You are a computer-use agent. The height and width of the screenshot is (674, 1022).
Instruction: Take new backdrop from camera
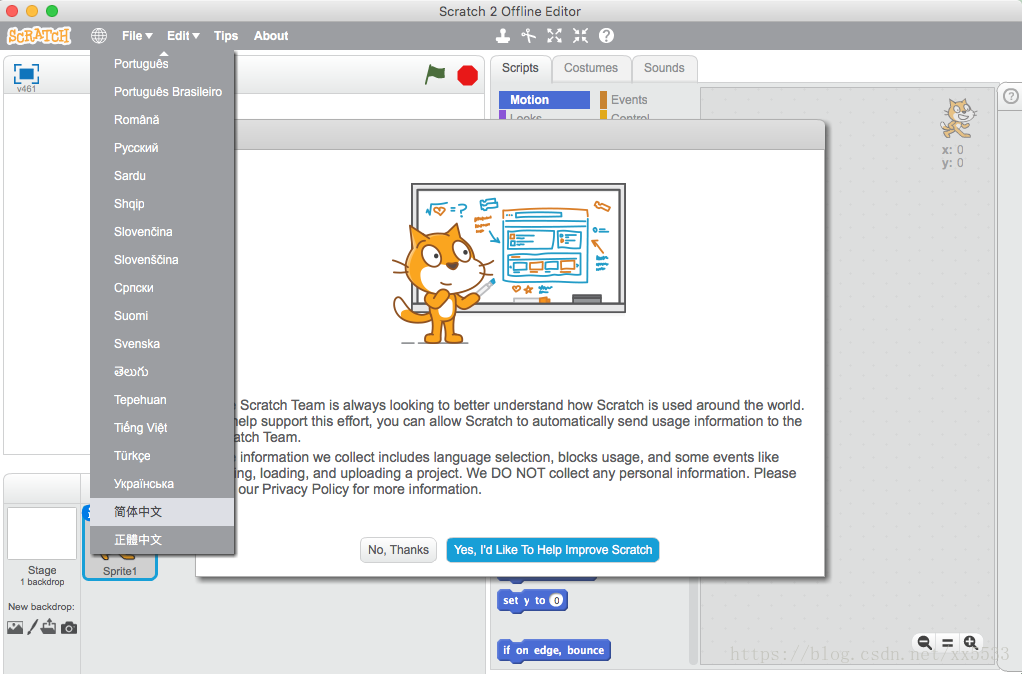69,628
